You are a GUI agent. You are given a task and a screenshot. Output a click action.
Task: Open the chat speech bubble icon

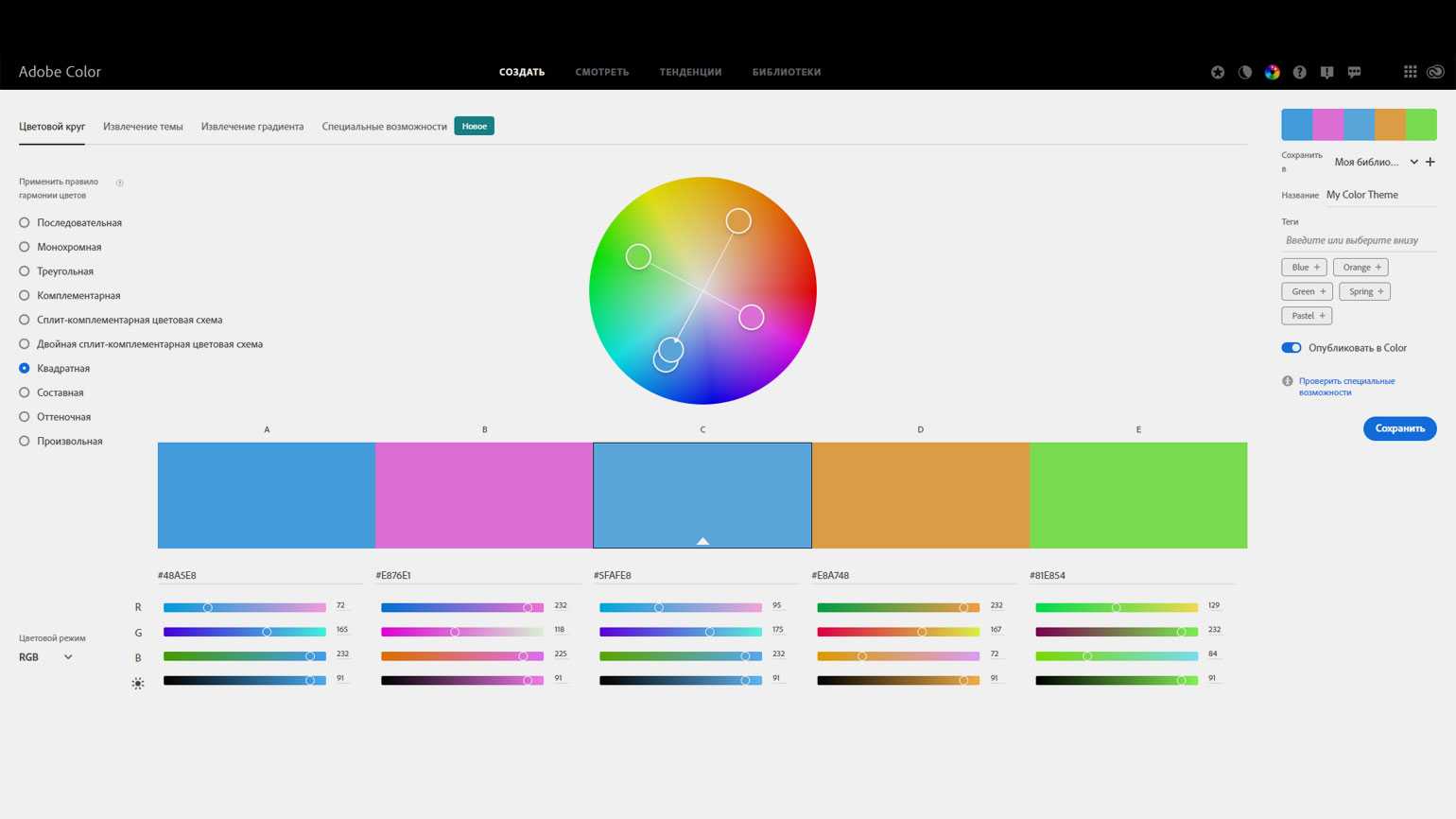[x=1355, y=72]
